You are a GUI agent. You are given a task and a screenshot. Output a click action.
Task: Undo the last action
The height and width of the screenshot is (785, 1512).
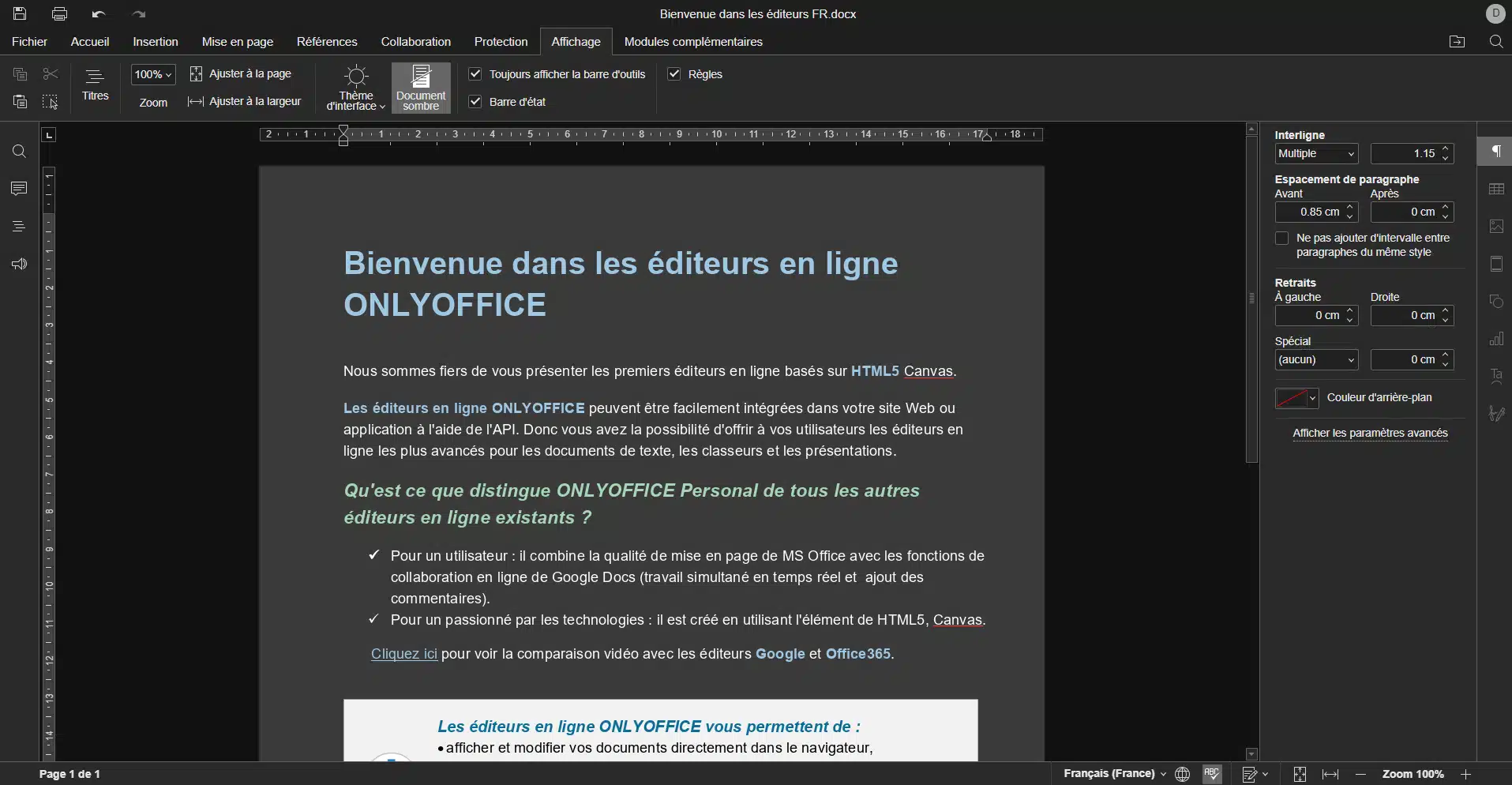click(x=98, y=14)
